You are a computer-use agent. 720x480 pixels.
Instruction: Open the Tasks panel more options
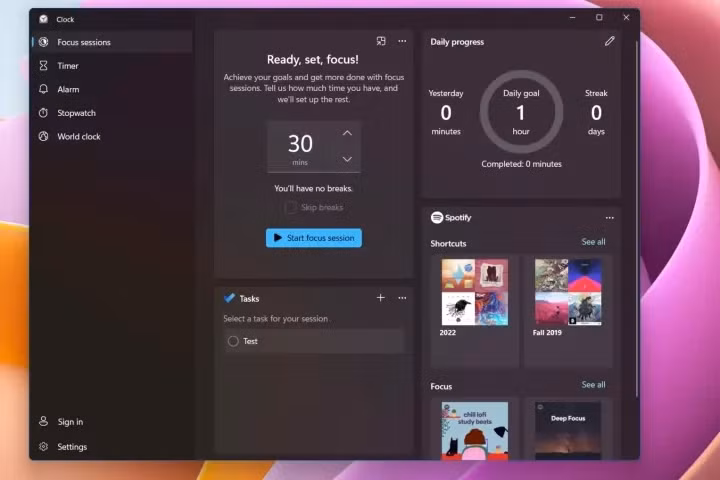pyautogui.click(x=402, y=298)
